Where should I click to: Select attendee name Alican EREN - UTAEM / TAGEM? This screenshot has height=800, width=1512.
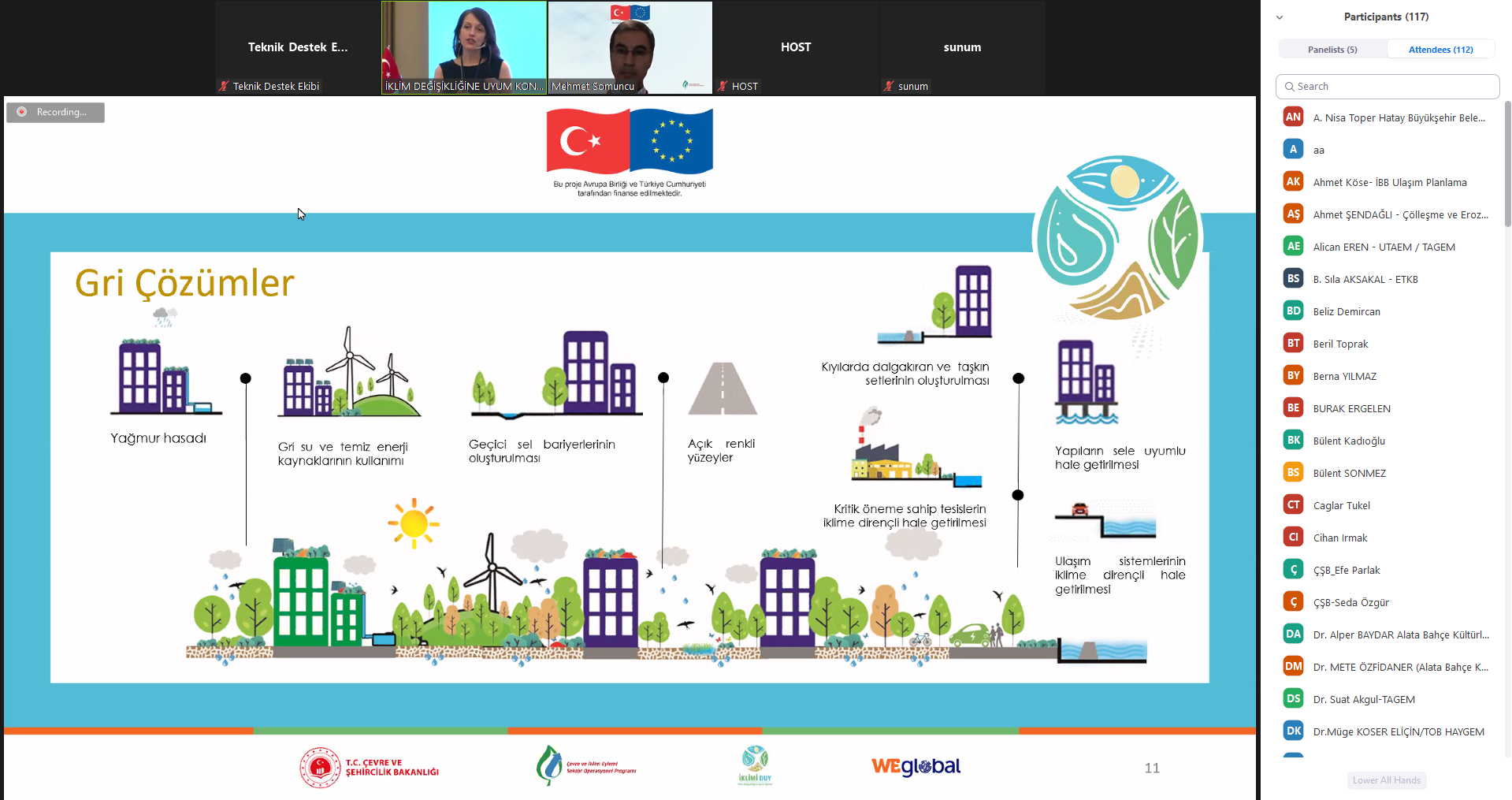click(1384, 247)
